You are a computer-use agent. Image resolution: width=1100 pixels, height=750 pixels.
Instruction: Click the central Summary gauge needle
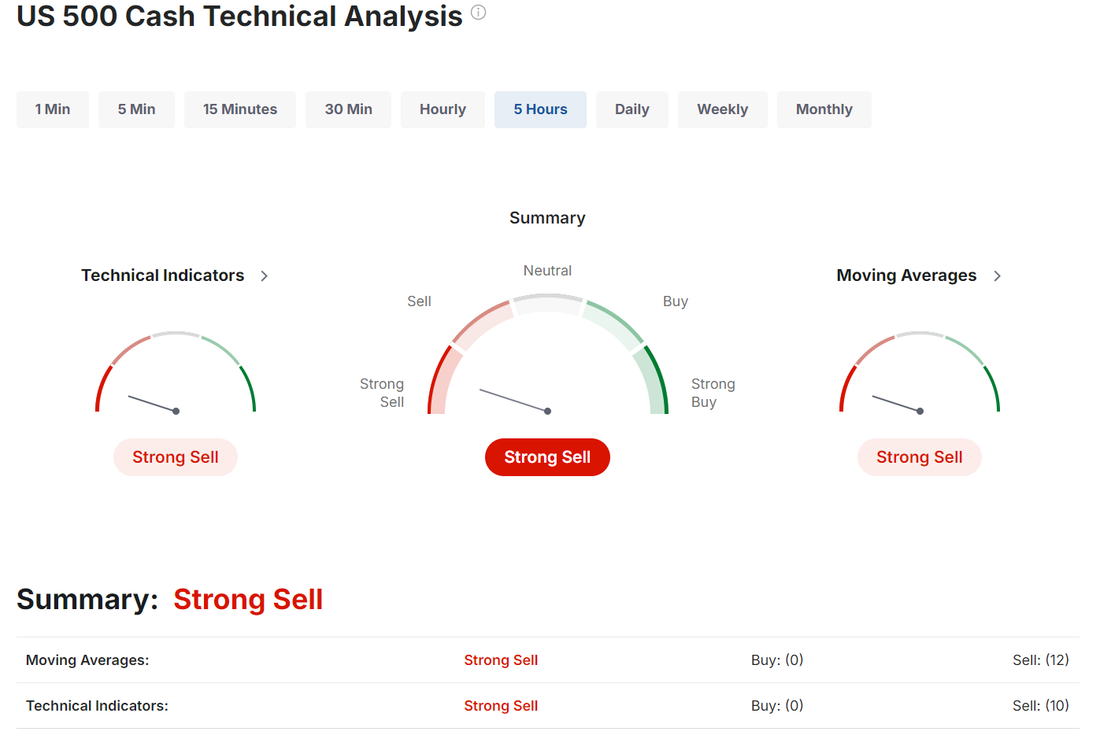click(x=515, y=400)
